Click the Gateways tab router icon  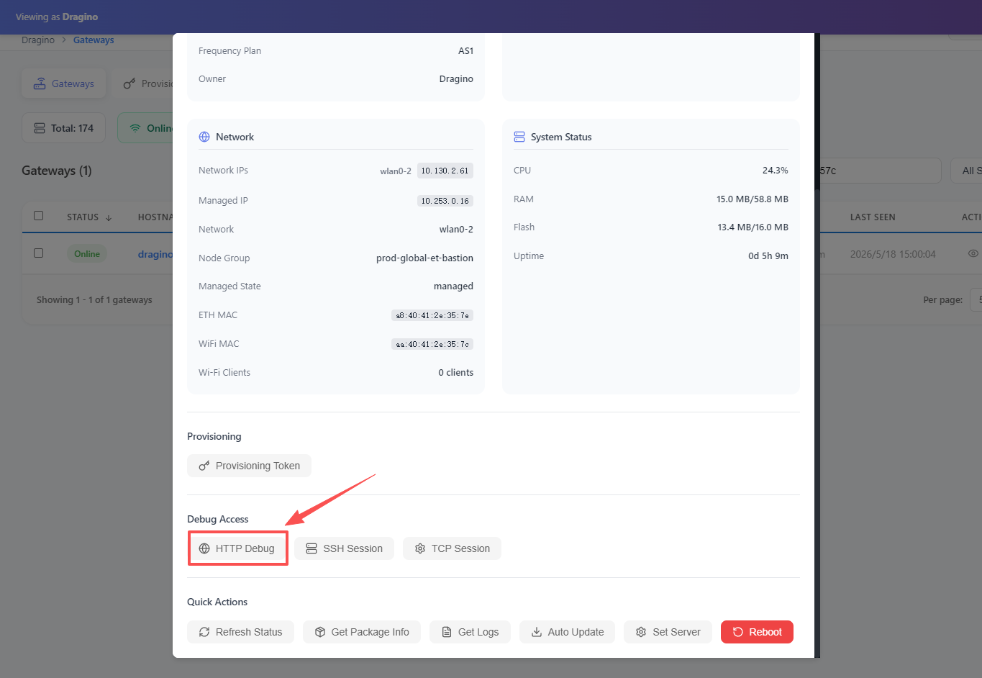[x=39, y=83]
